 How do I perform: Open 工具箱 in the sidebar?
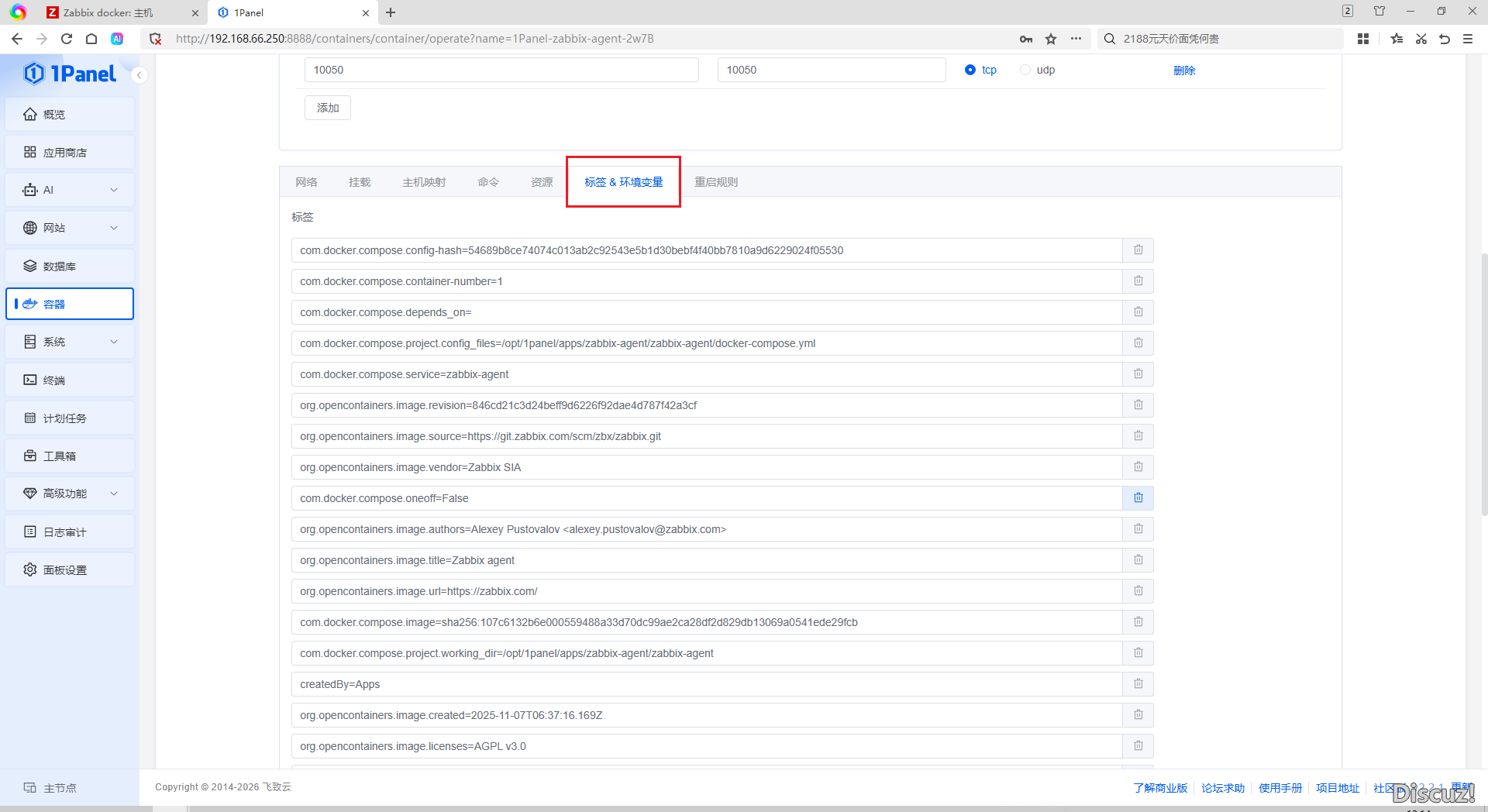tap(70, 456)
